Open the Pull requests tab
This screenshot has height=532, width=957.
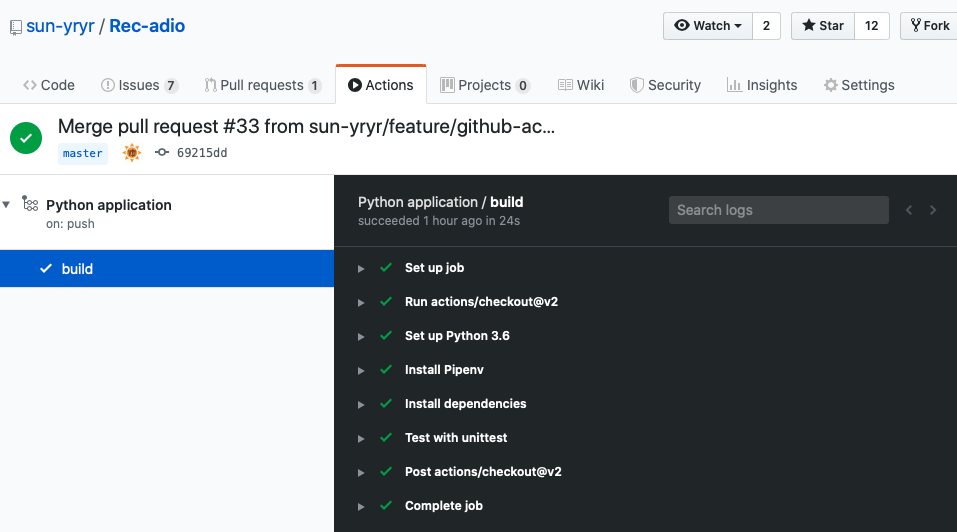point(262,85)
